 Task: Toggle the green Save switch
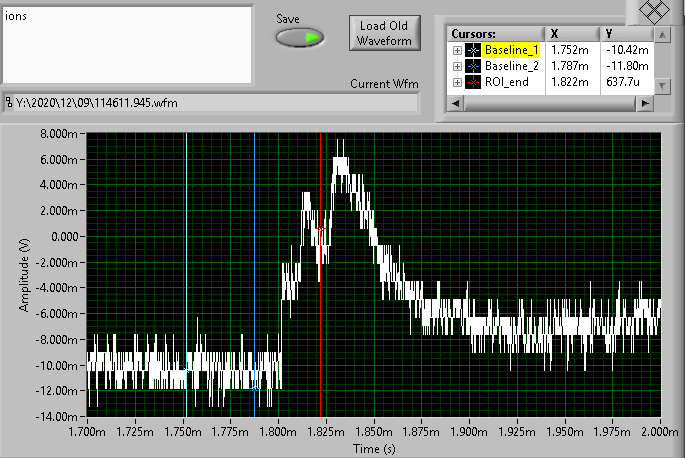pyautogui.click(x=300, y=38)
